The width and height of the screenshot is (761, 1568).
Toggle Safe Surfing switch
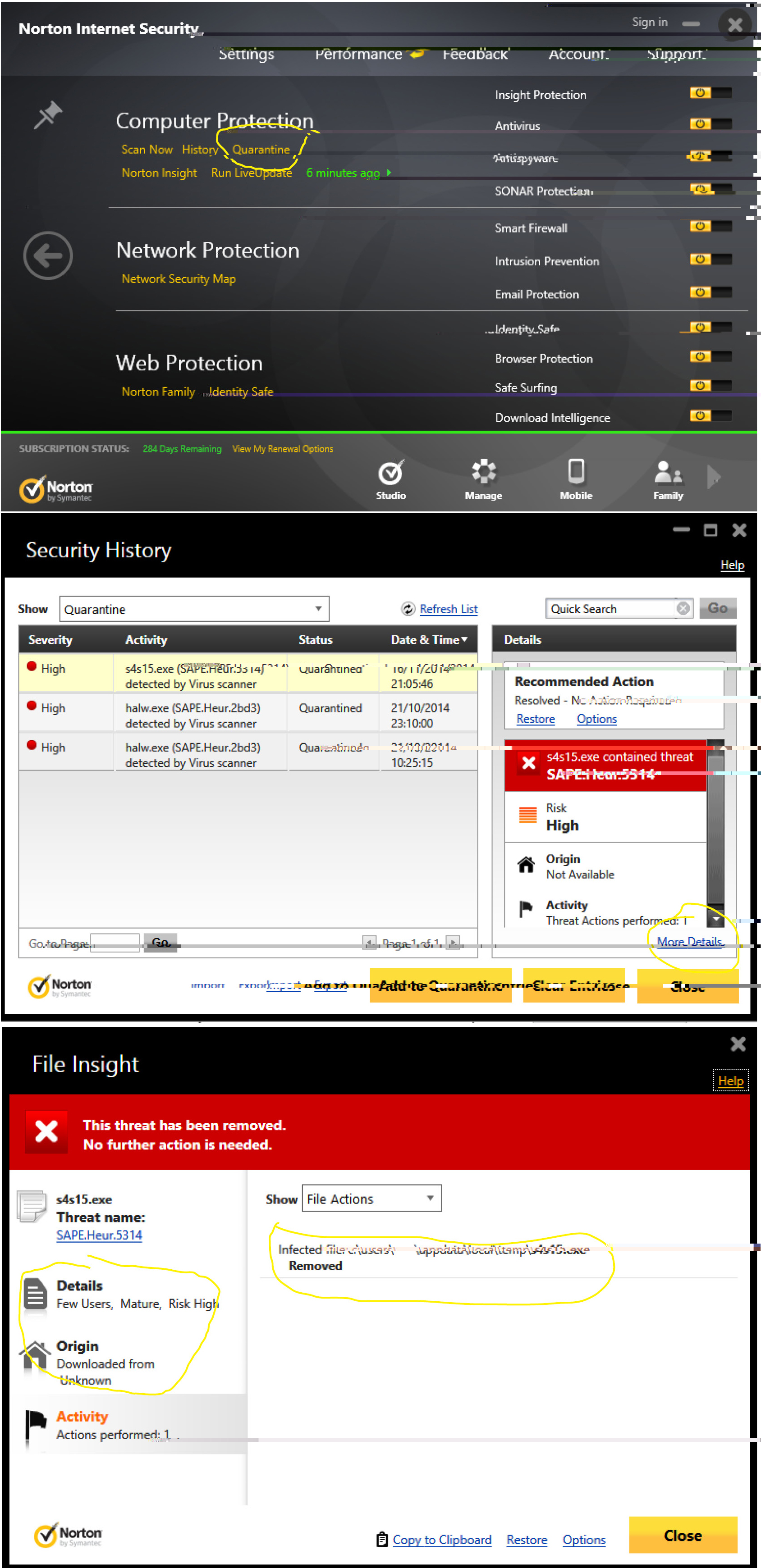711,385
